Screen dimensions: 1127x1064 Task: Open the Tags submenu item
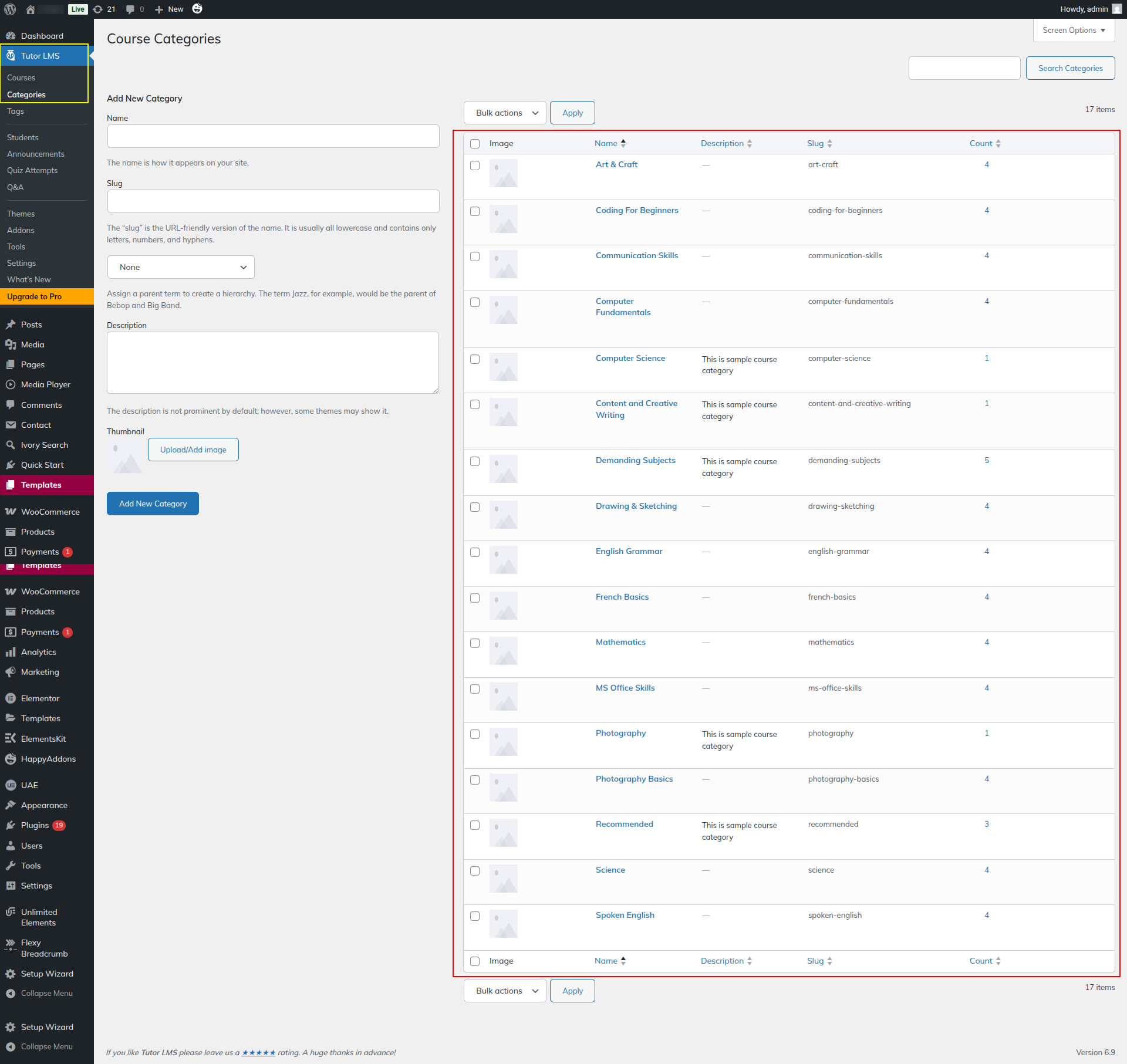coord(16,111)
